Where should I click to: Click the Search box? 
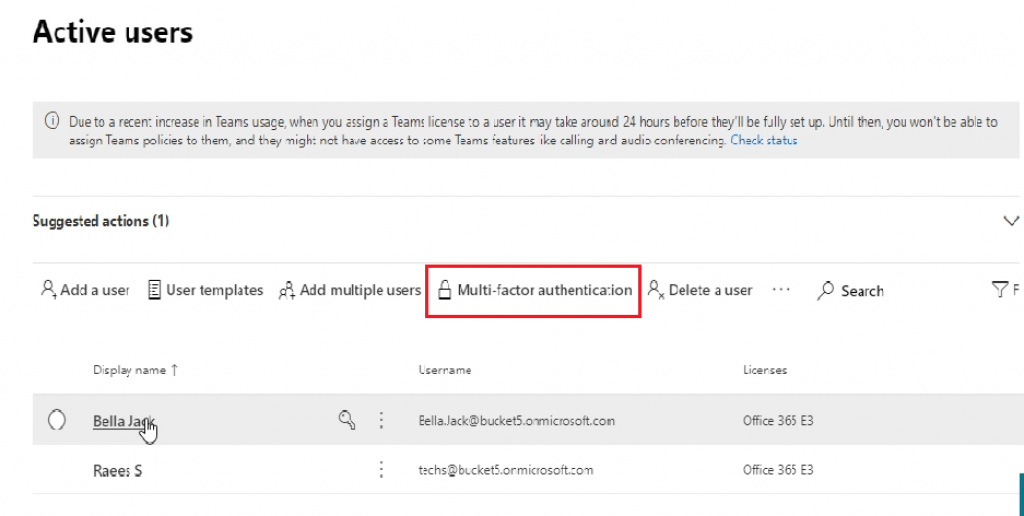(850, 291)
